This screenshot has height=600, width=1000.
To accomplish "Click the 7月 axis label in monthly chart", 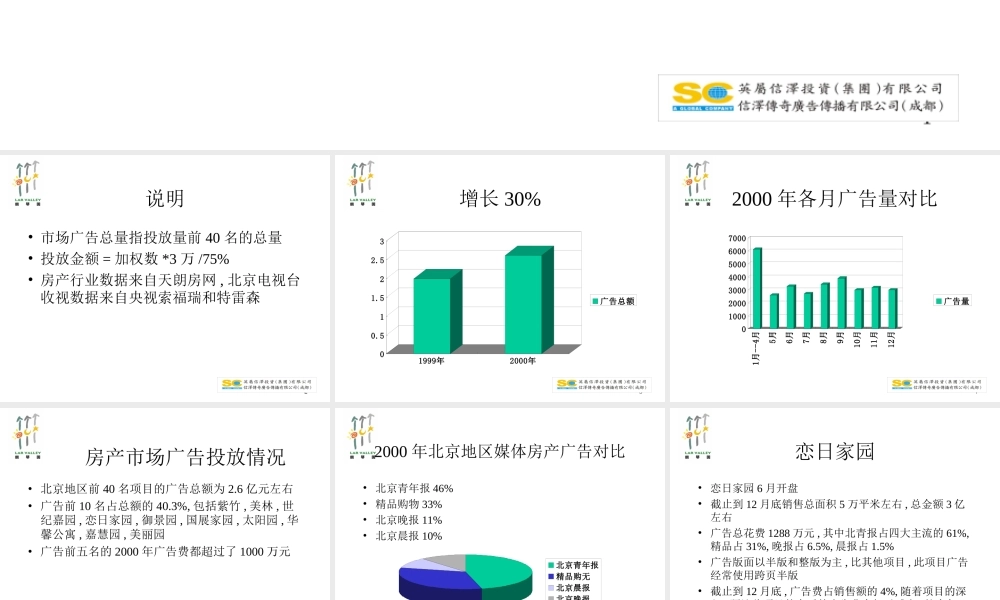I will (x=807, y=337).
